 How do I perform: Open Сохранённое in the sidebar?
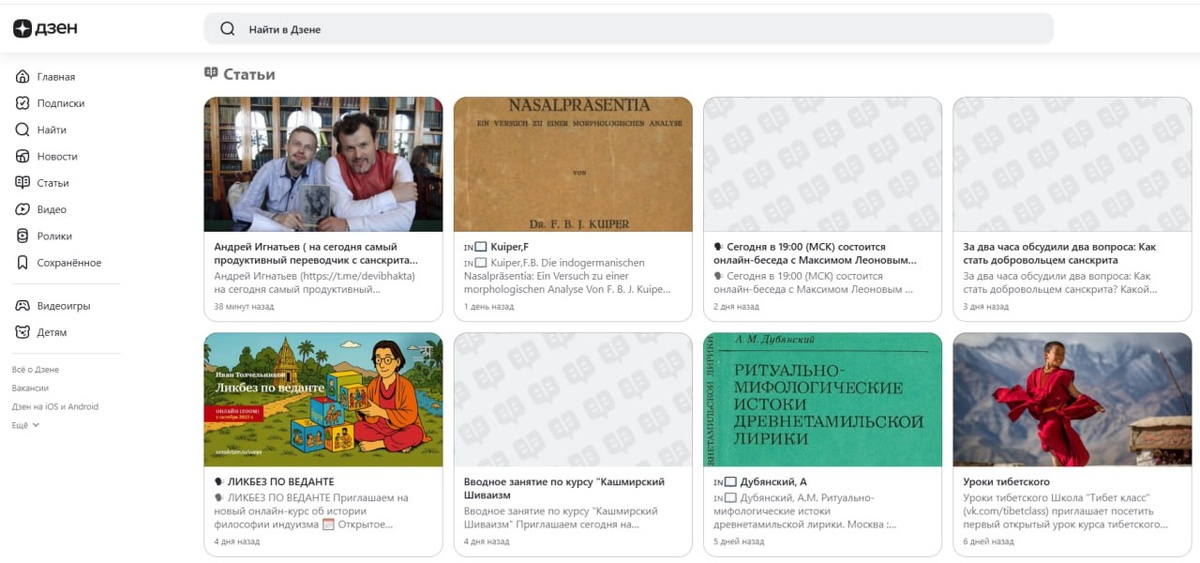click(x=69, y=263)
